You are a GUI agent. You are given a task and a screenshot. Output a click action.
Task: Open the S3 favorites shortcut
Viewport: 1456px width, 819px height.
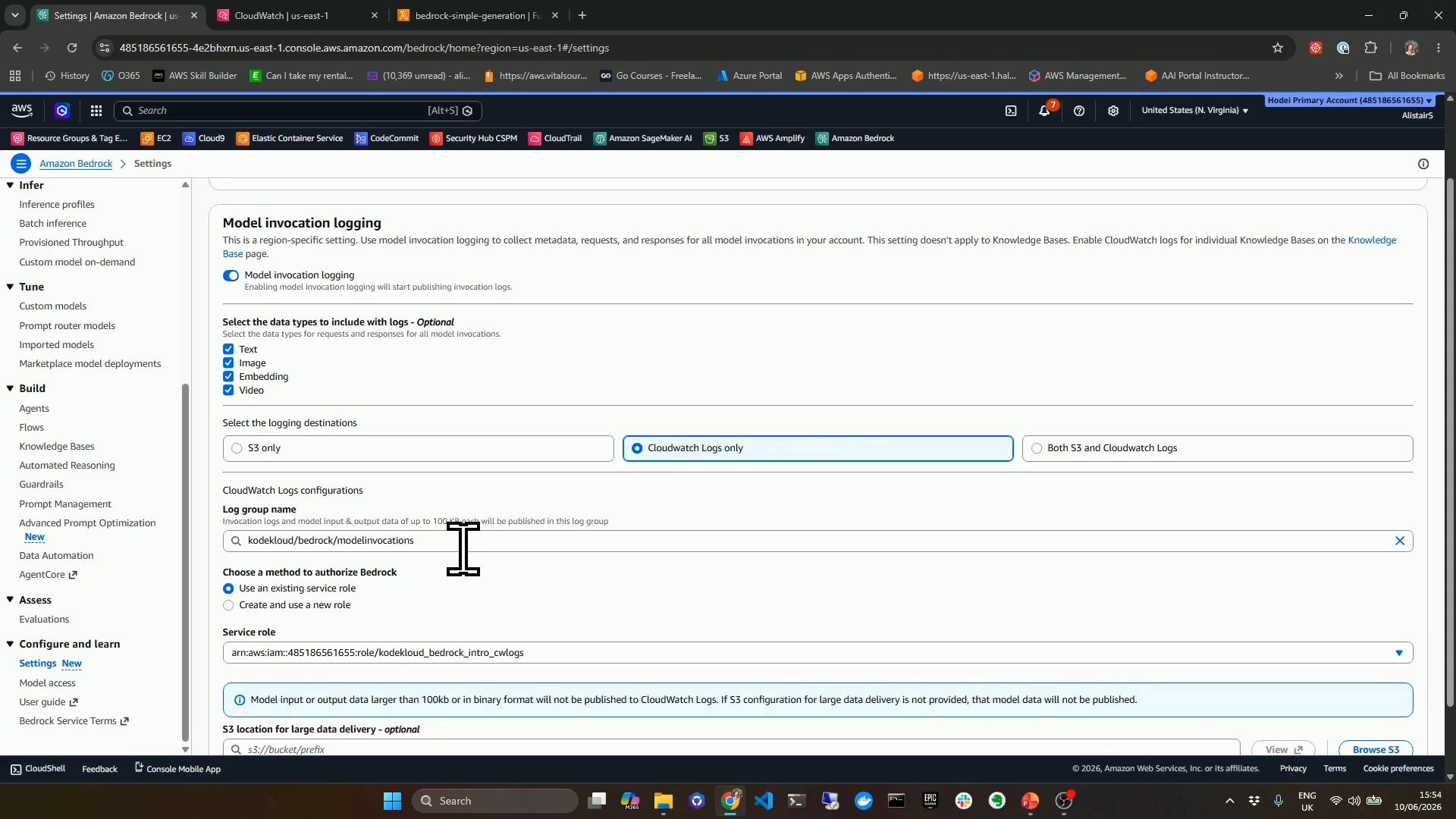[x=716, y=138]
